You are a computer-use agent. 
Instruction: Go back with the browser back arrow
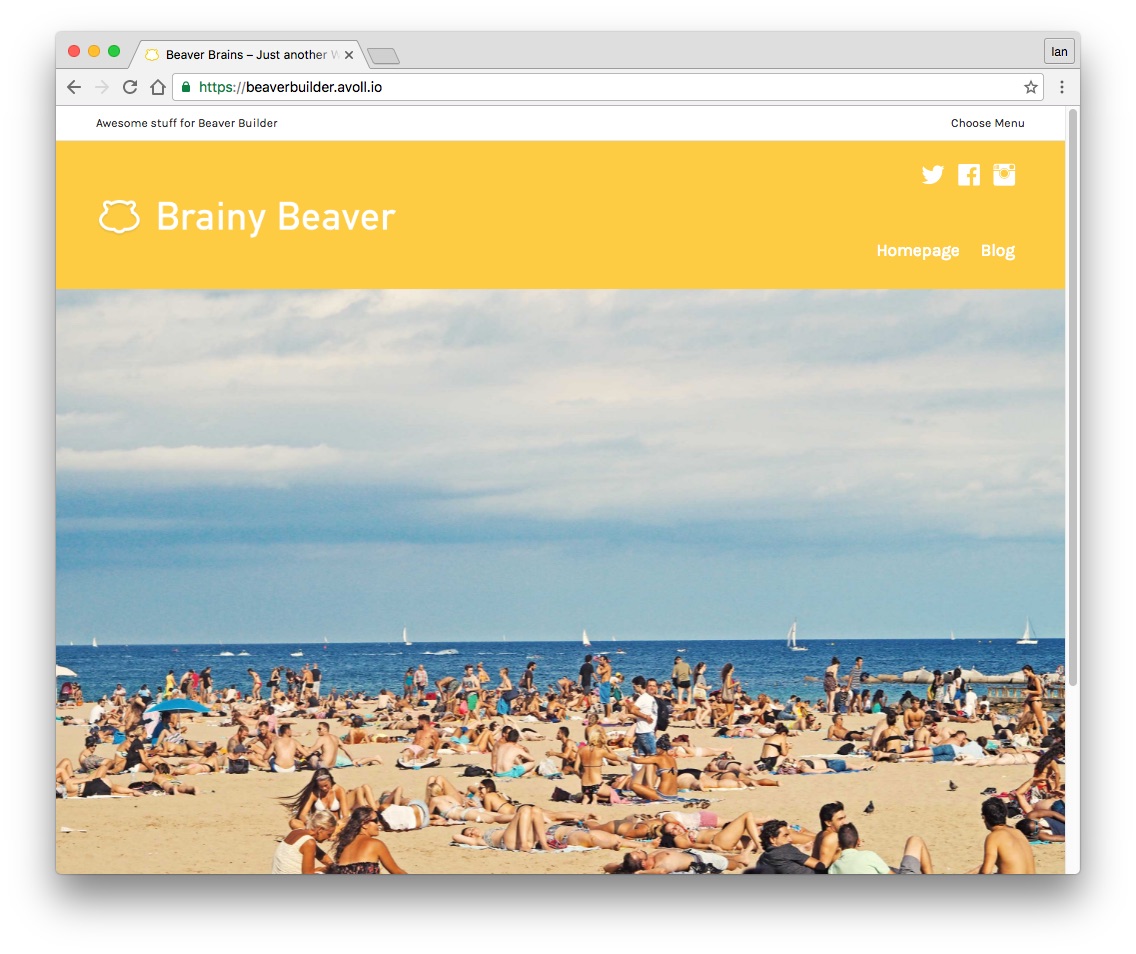[74, 87]
